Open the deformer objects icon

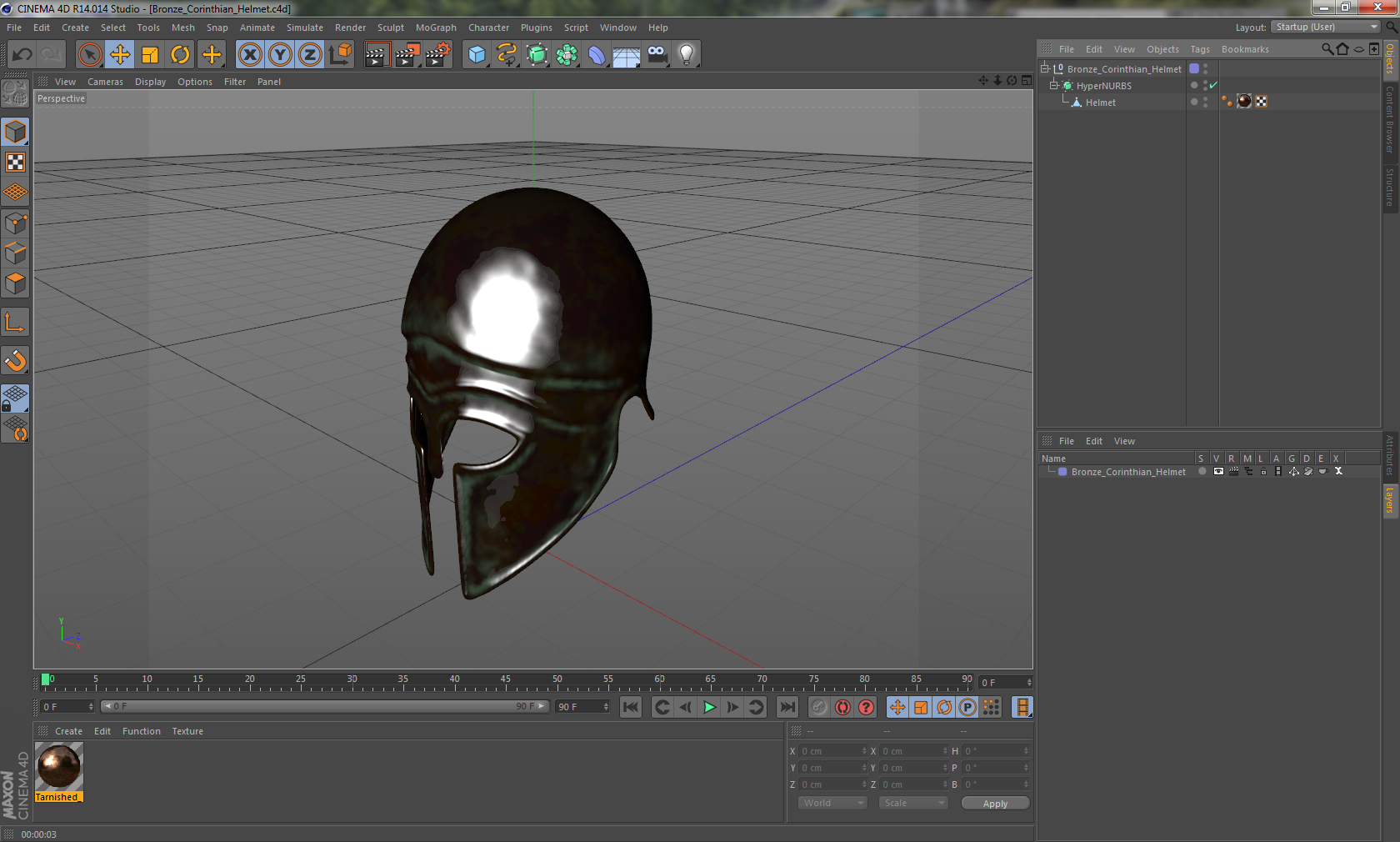tap(597, 55)
